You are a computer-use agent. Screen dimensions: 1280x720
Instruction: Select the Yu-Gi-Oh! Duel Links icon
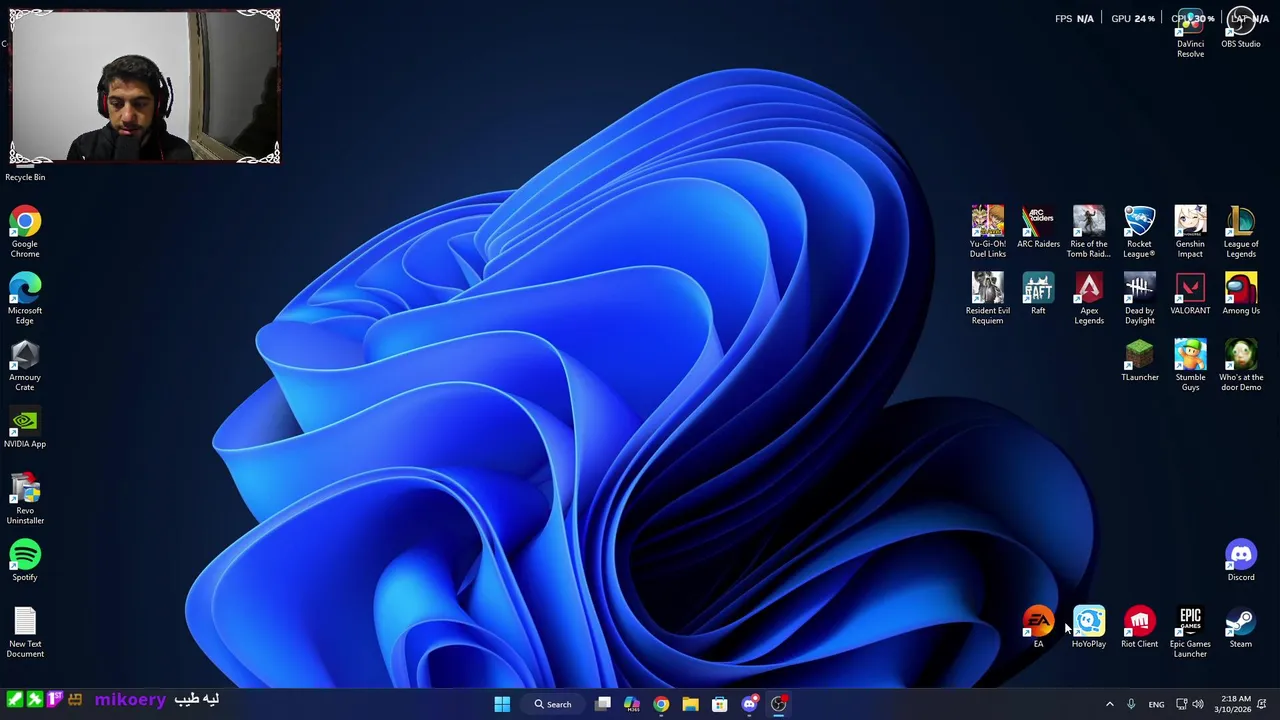click(987, 232)
